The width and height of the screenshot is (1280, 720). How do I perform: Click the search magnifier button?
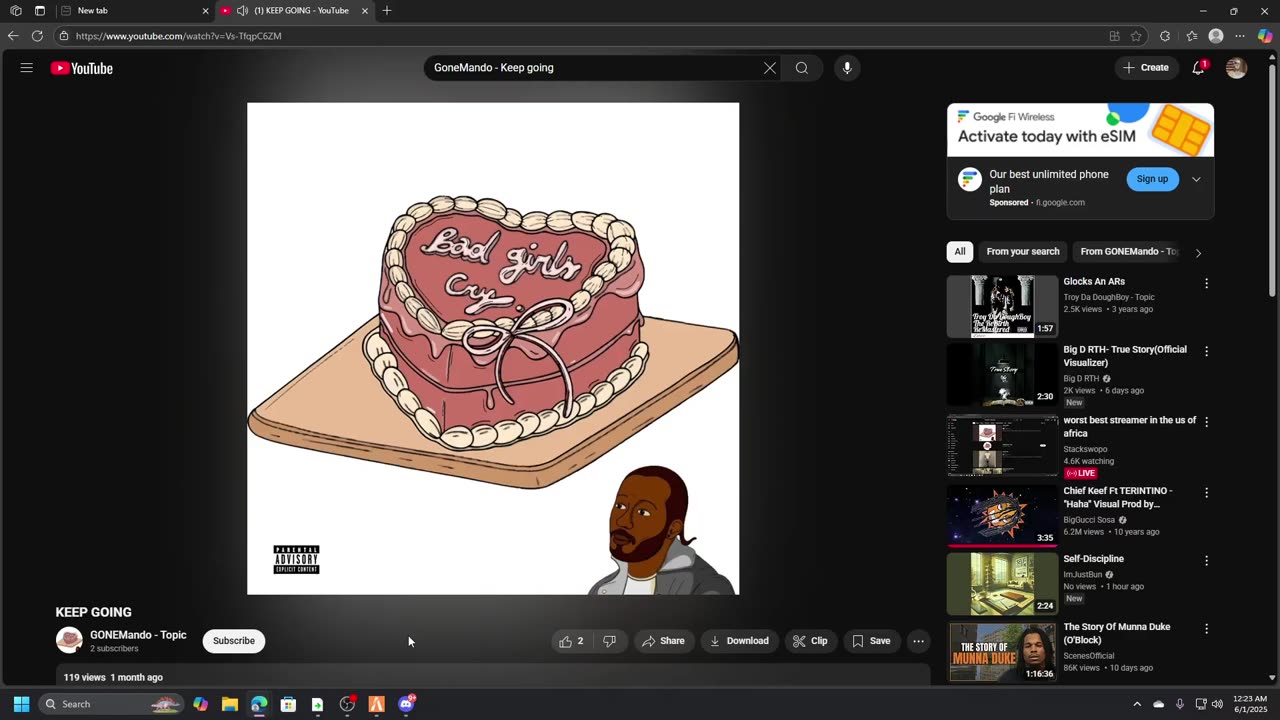802,68
